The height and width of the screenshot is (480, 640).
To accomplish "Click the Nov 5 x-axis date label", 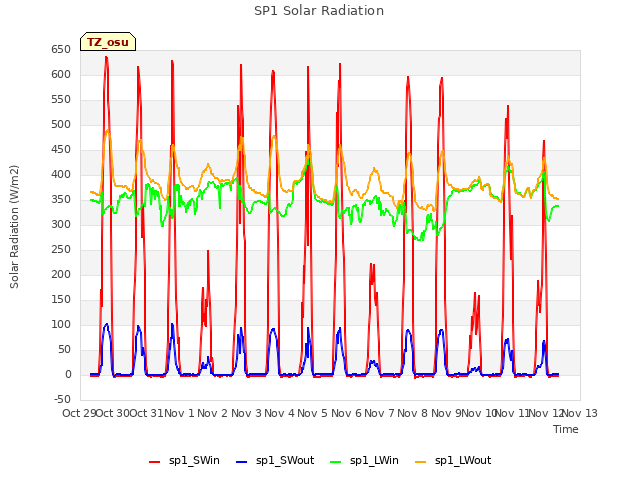I will (312, 413).
